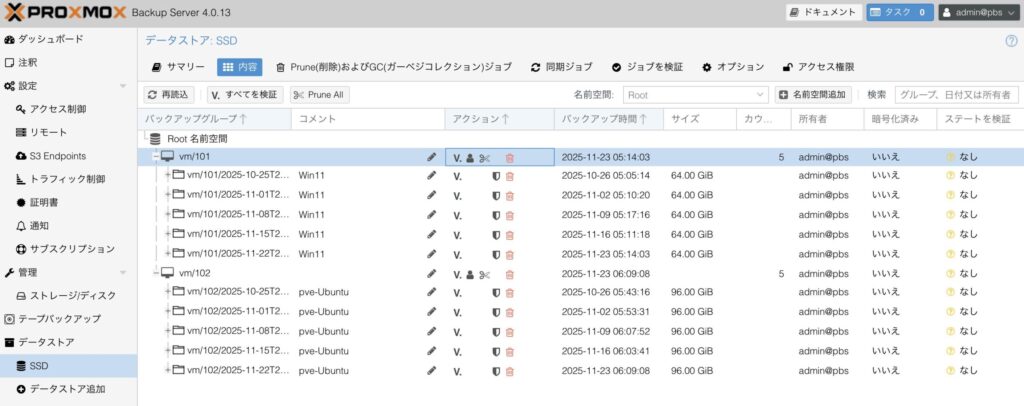The height and width of the screenshot is (406, 1024).
Task: Expand the vm/102/2025-11-08 snapshot node
Action: click(167, 332)
